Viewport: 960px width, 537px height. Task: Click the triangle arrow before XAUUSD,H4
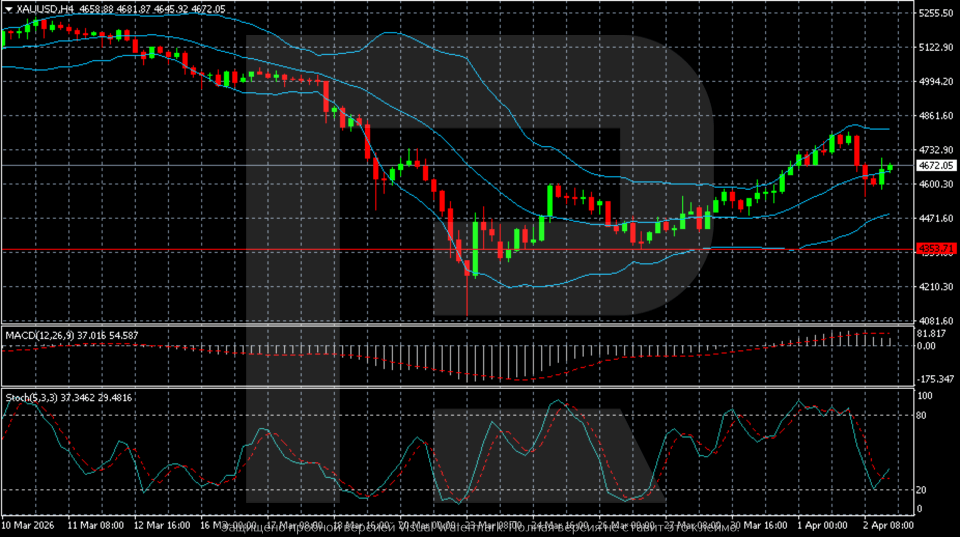(x=9, y=9)
